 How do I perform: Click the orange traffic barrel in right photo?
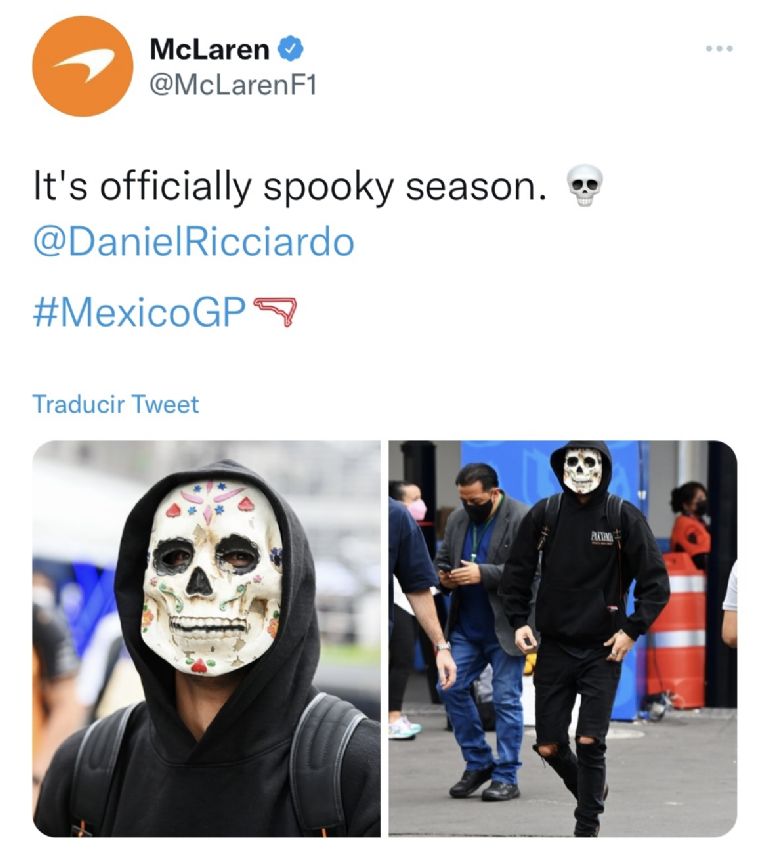(677, 631)
